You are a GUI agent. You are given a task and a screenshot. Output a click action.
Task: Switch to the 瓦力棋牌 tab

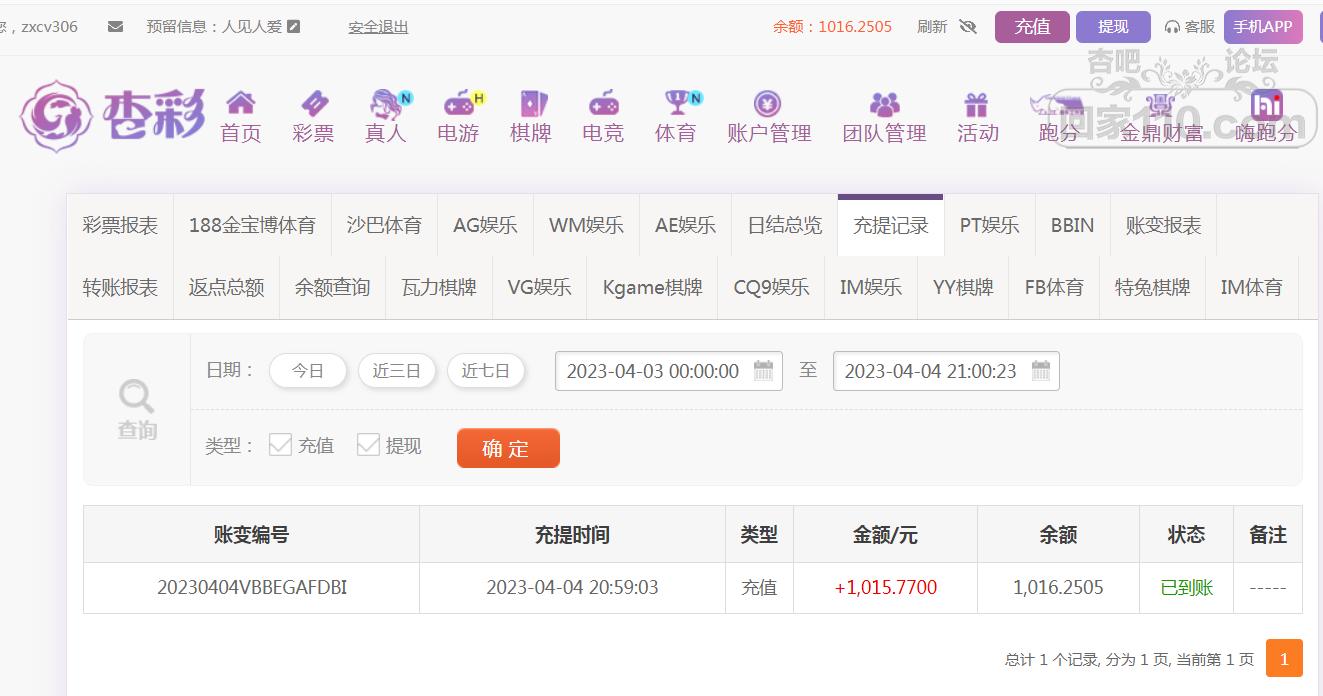click(x=438, y=288)
